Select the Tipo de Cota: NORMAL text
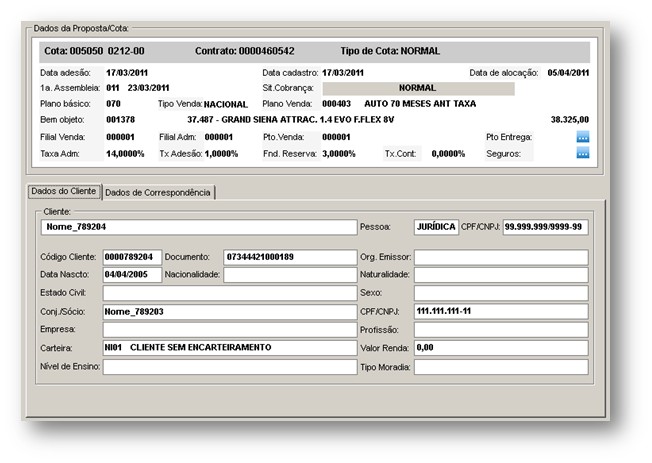The height and width of the screenshot is (463, 652). point(390,51)
